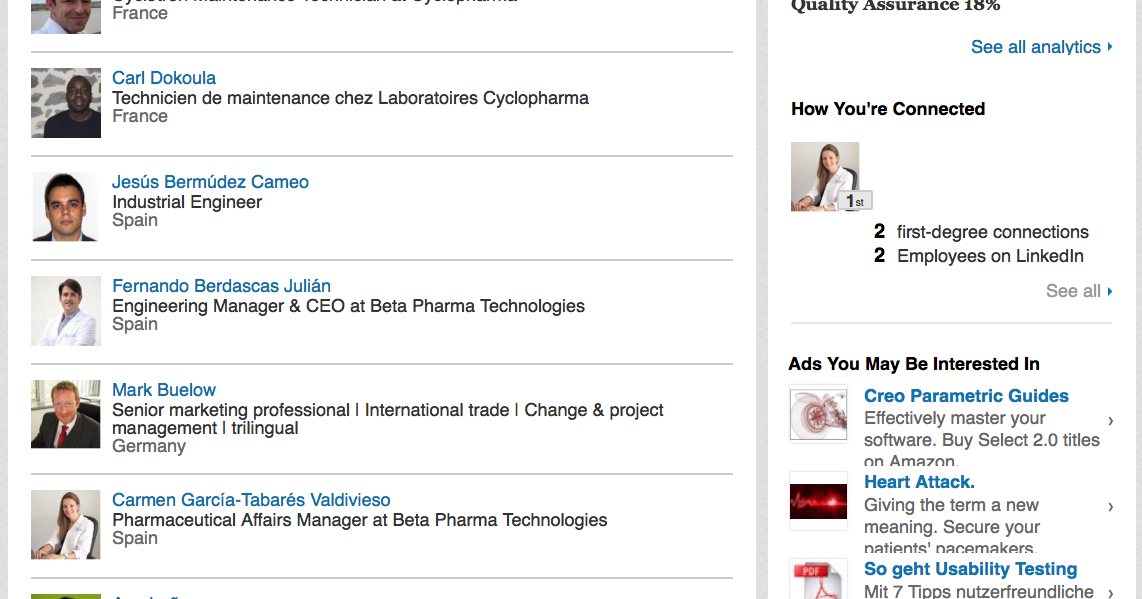Click the arrow next to Creo Parametric ad
This screenshot has width=1142, height=599.
pos(1110,420)
